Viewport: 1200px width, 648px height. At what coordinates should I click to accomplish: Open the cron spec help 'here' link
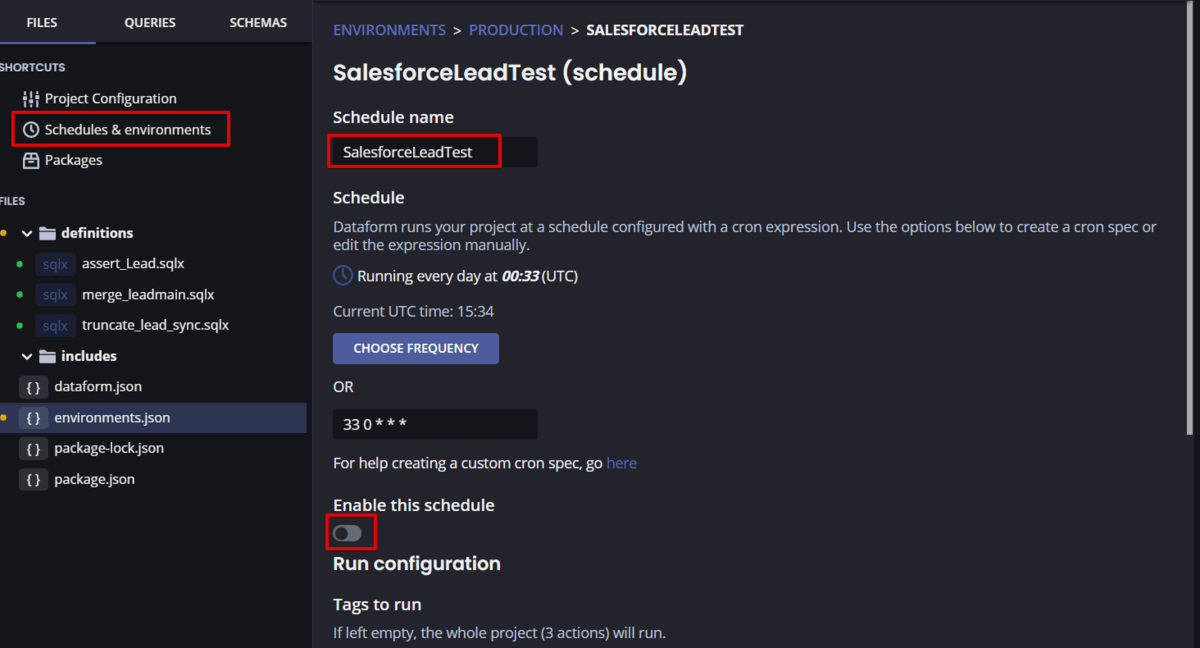tap(621, 463)
